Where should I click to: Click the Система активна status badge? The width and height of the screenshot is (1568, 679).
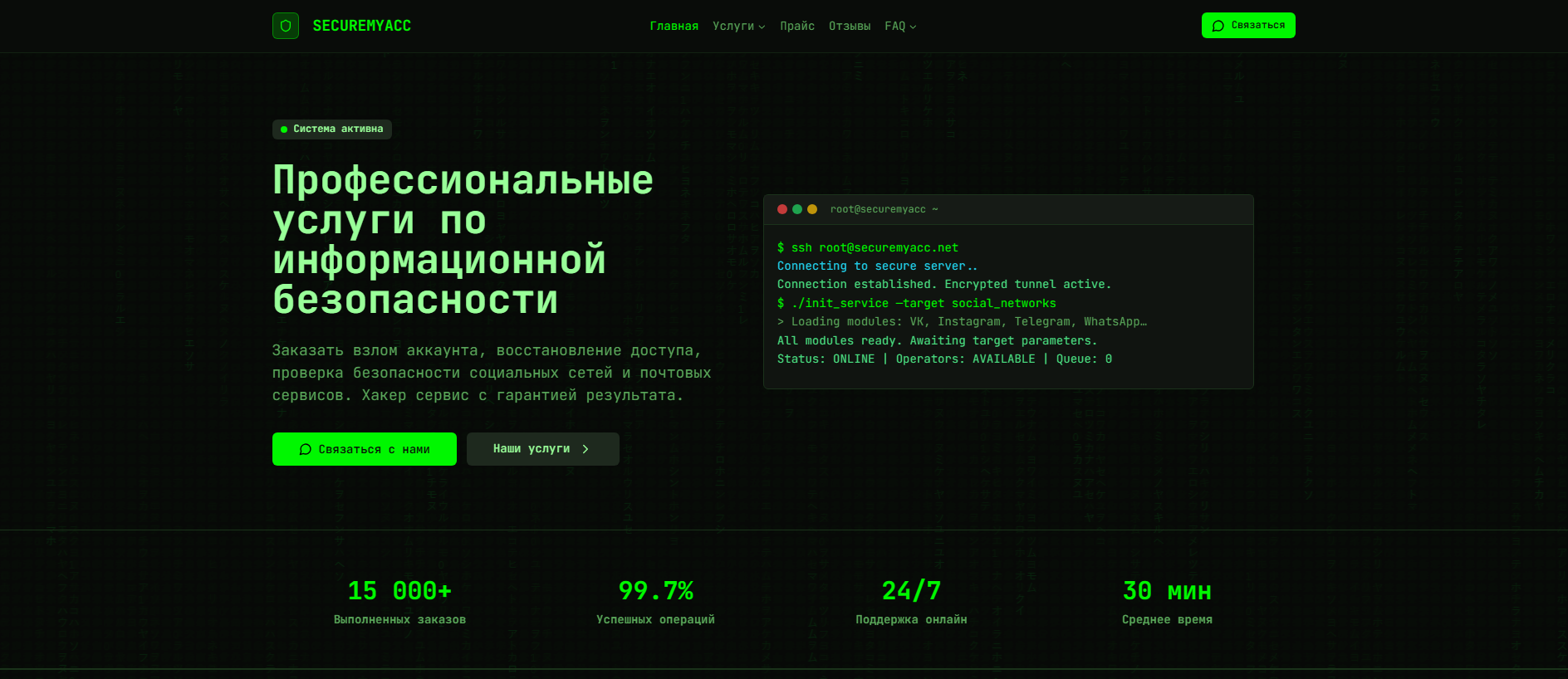(332, 129)
